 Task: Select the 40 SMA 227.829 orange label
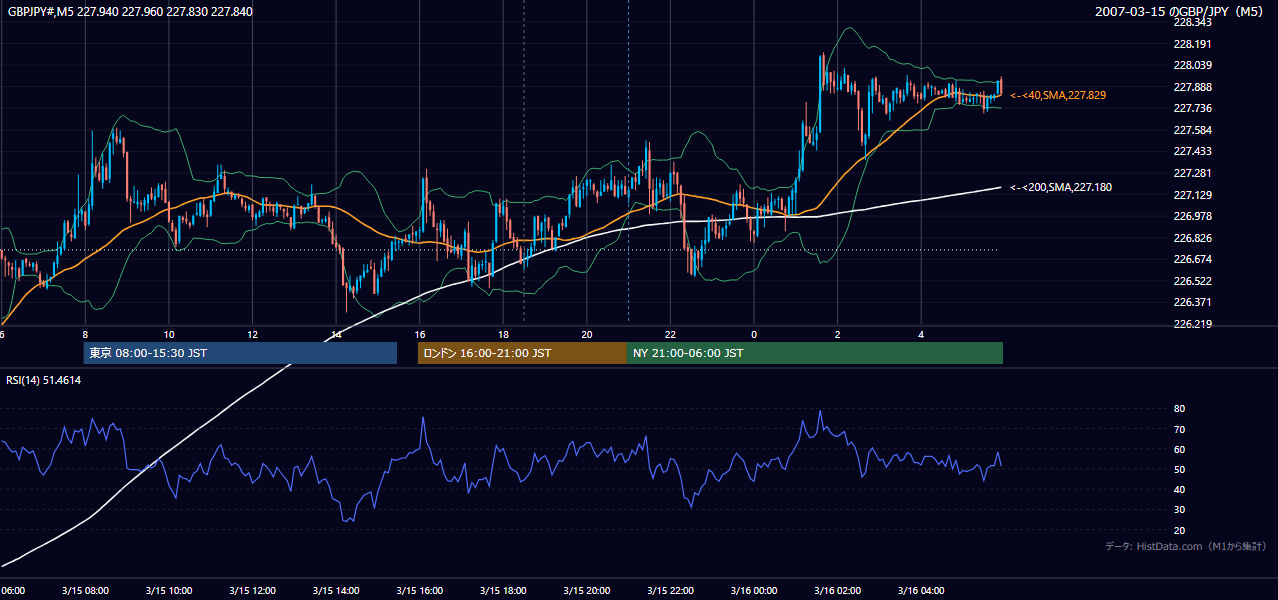click(1058, 95)
